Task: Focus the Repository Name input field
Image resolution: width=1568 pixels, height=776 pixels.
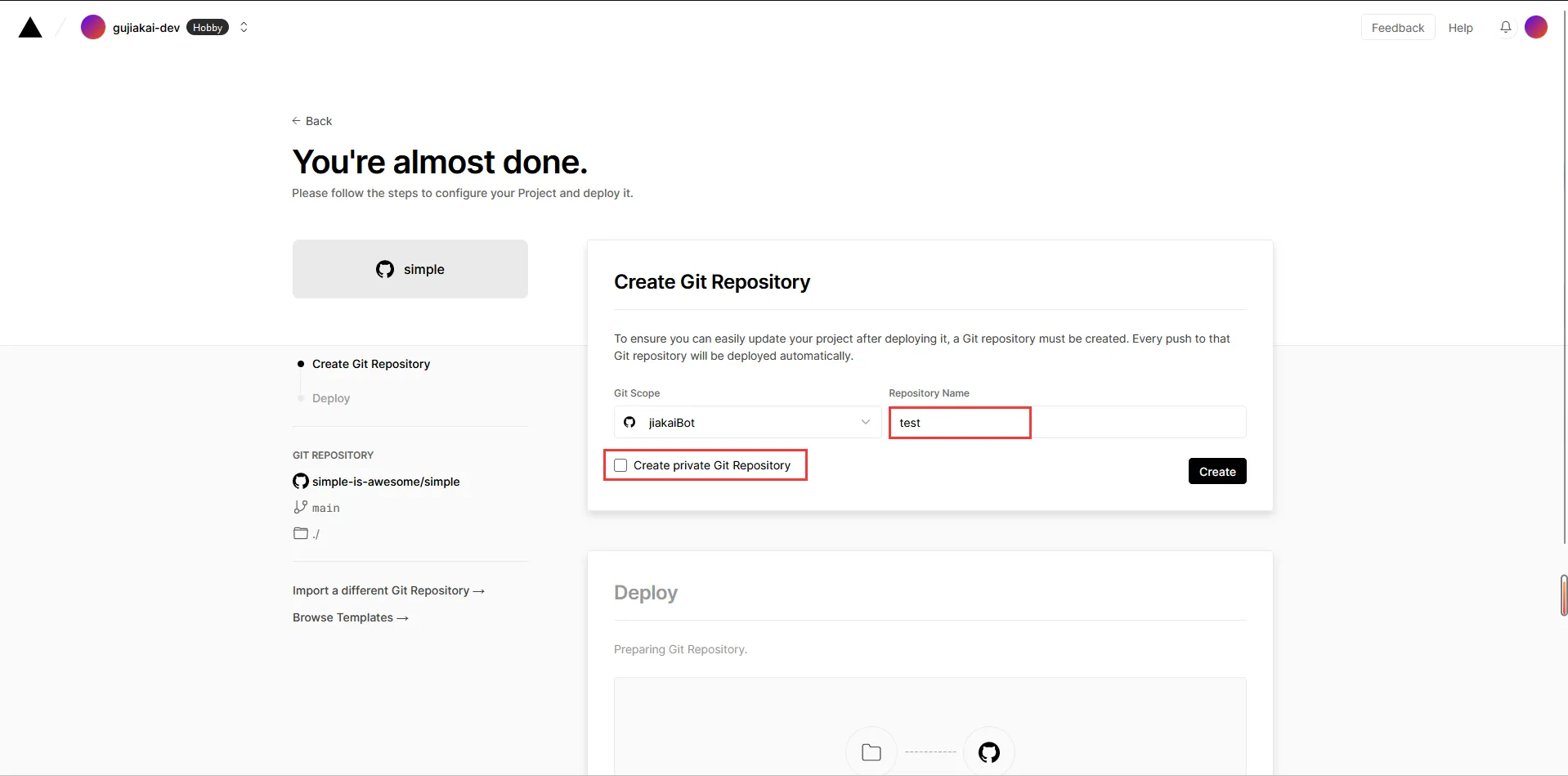Action: click(1068, 422)
